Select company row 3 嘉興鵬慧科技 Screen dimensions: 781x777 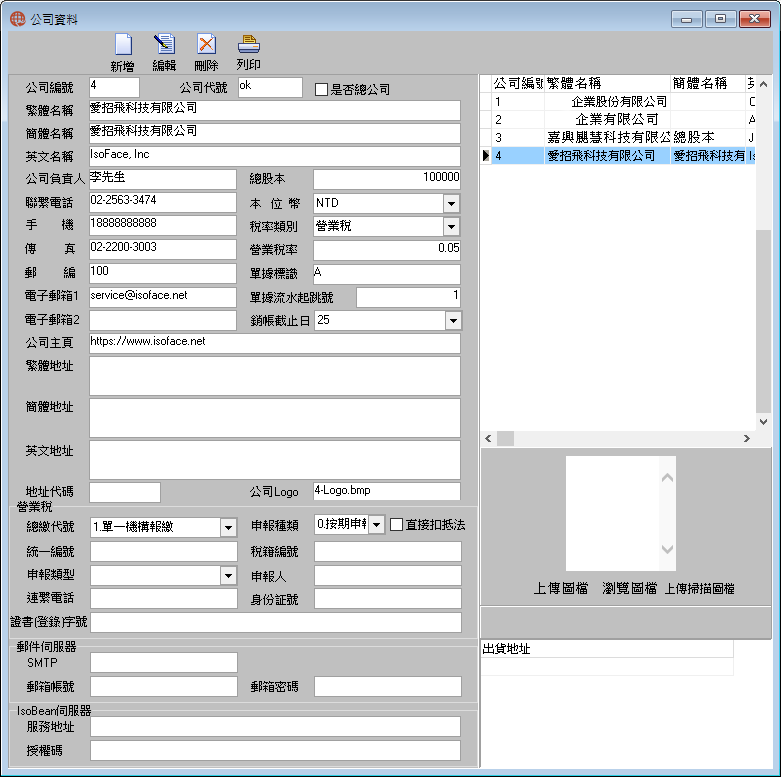[618, 137]
